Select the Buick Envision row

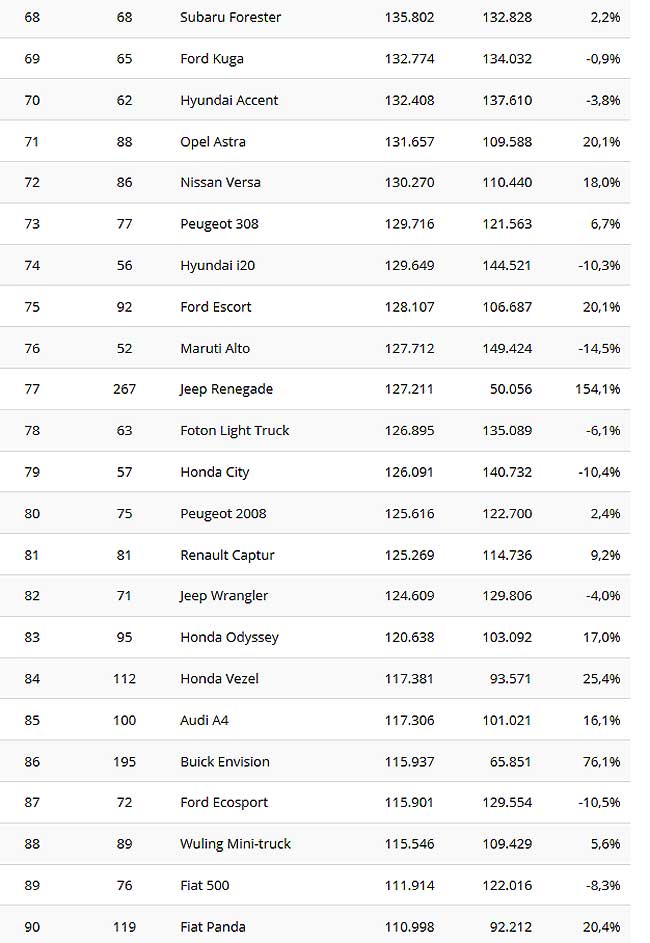point(315,762)
